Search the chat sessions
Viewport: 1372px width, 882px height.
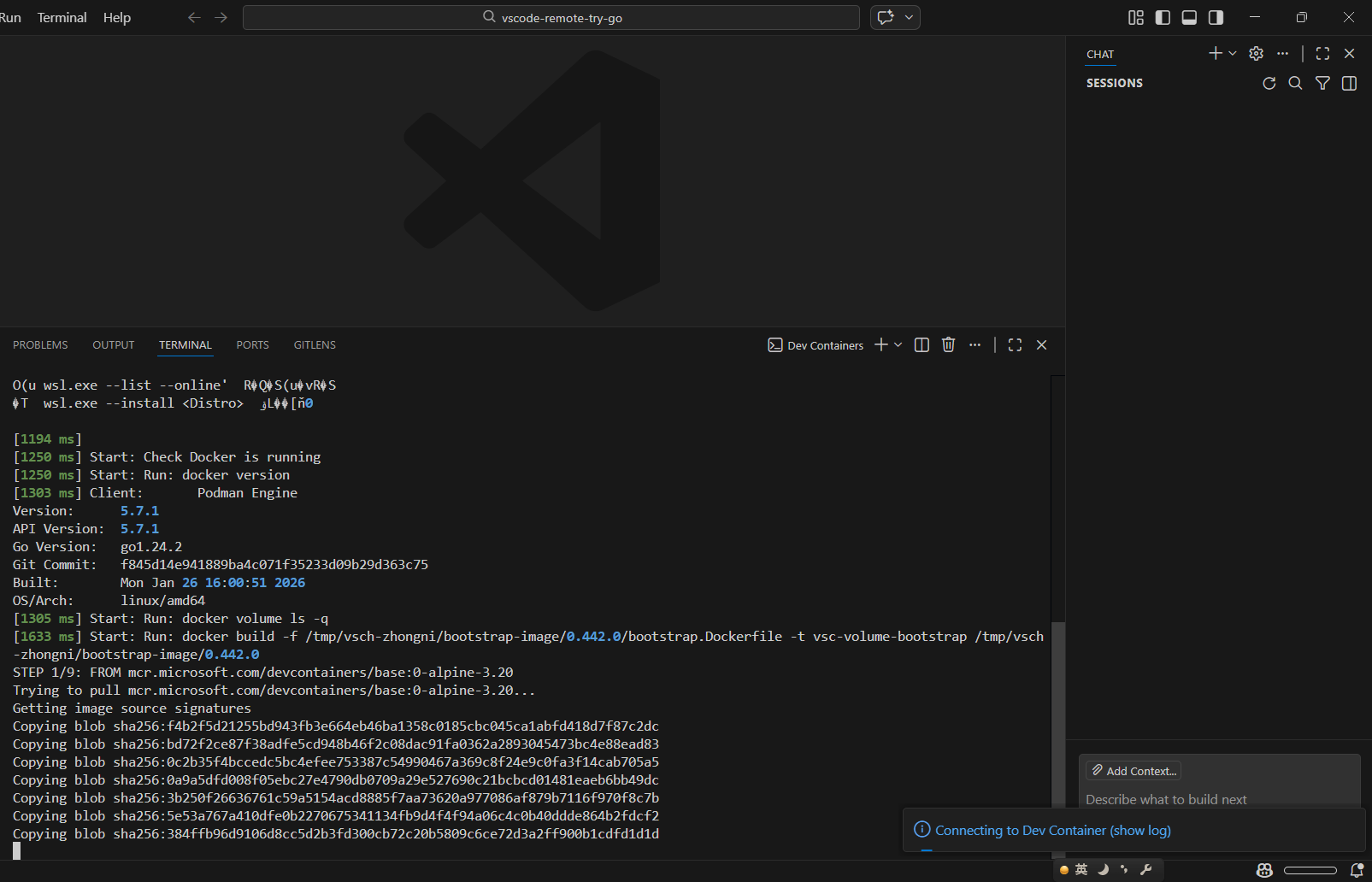coord(1296,83)
